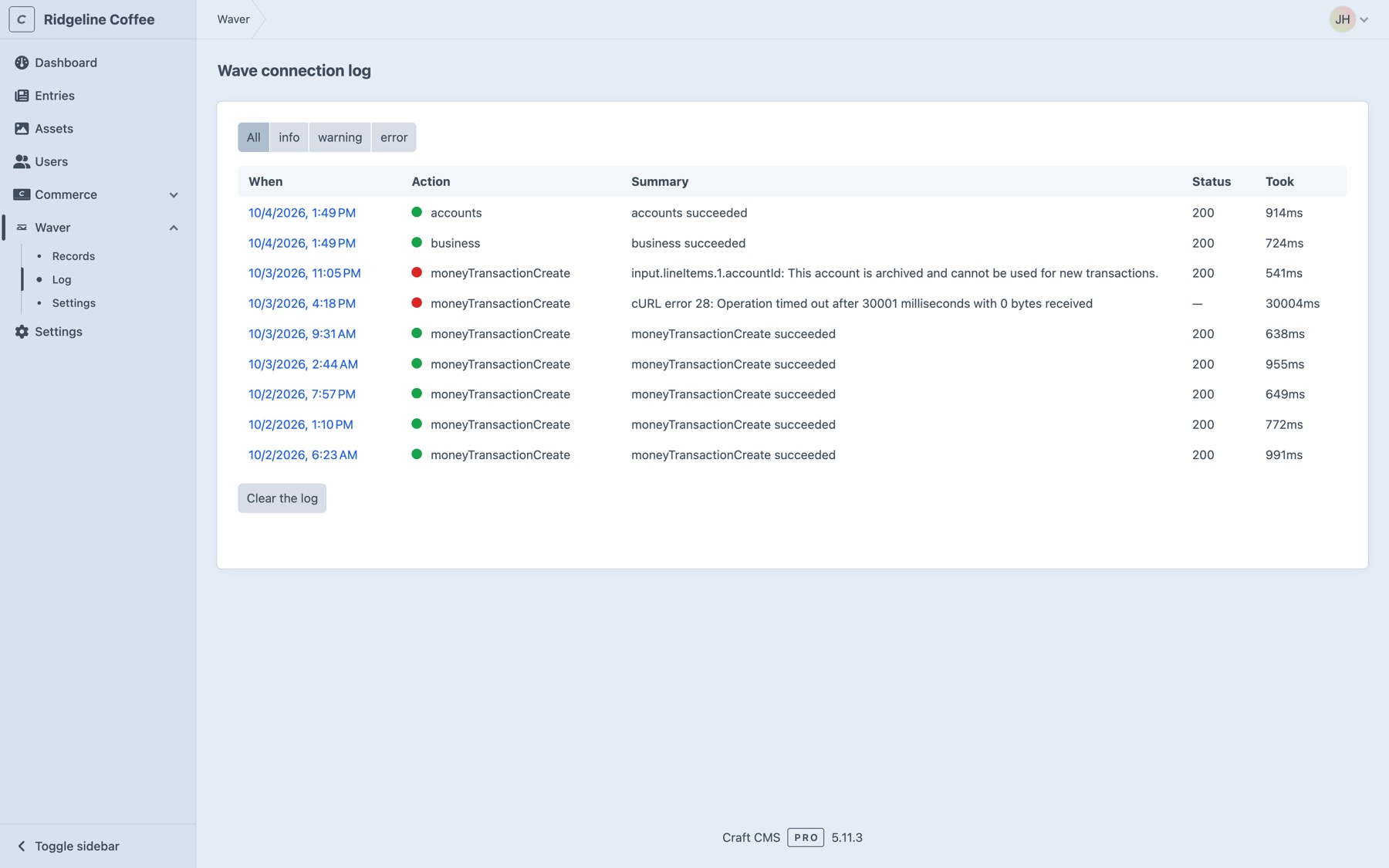
Task: Click the When column header
Action: coord(265,181)
